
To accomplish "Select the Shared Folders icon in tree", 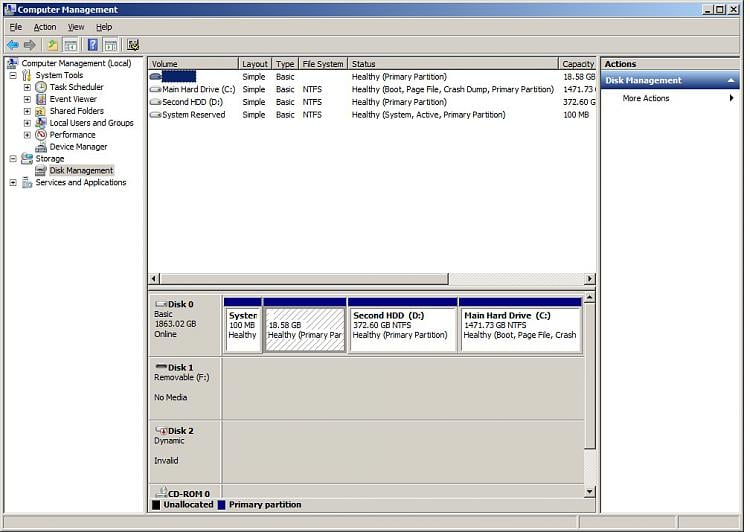I will pos(41,111).
